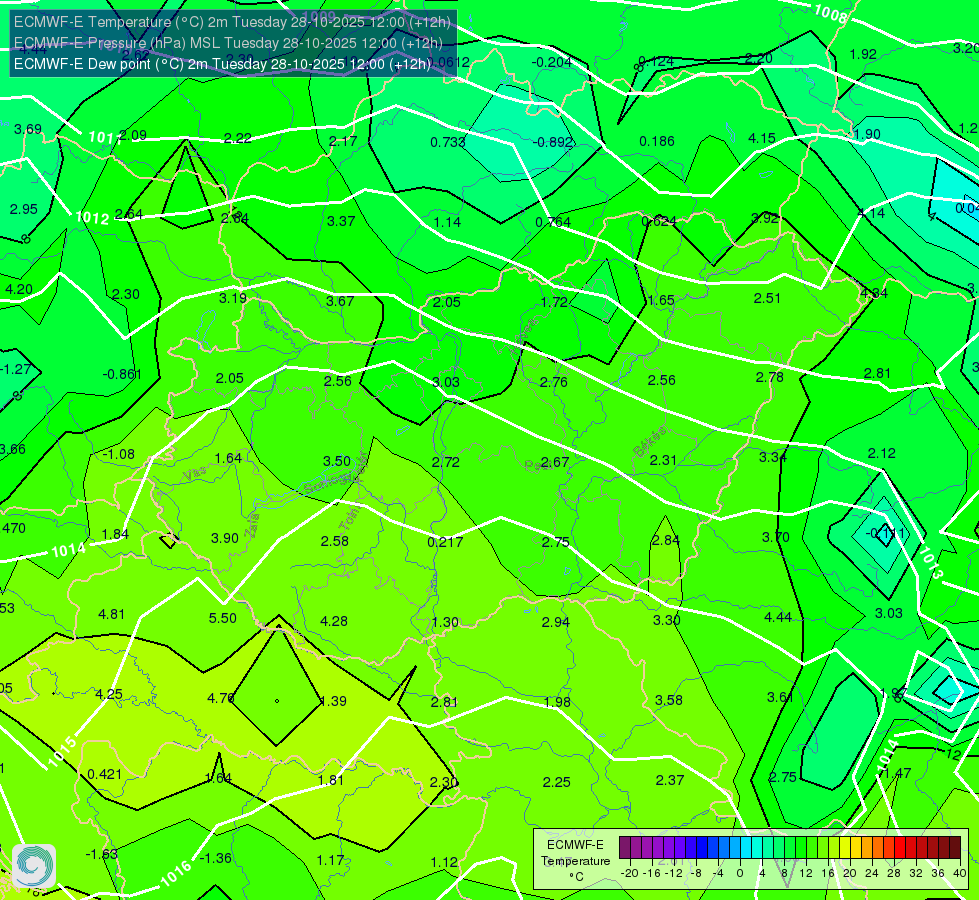Click the dew point value '4.28'

point(333,621)
